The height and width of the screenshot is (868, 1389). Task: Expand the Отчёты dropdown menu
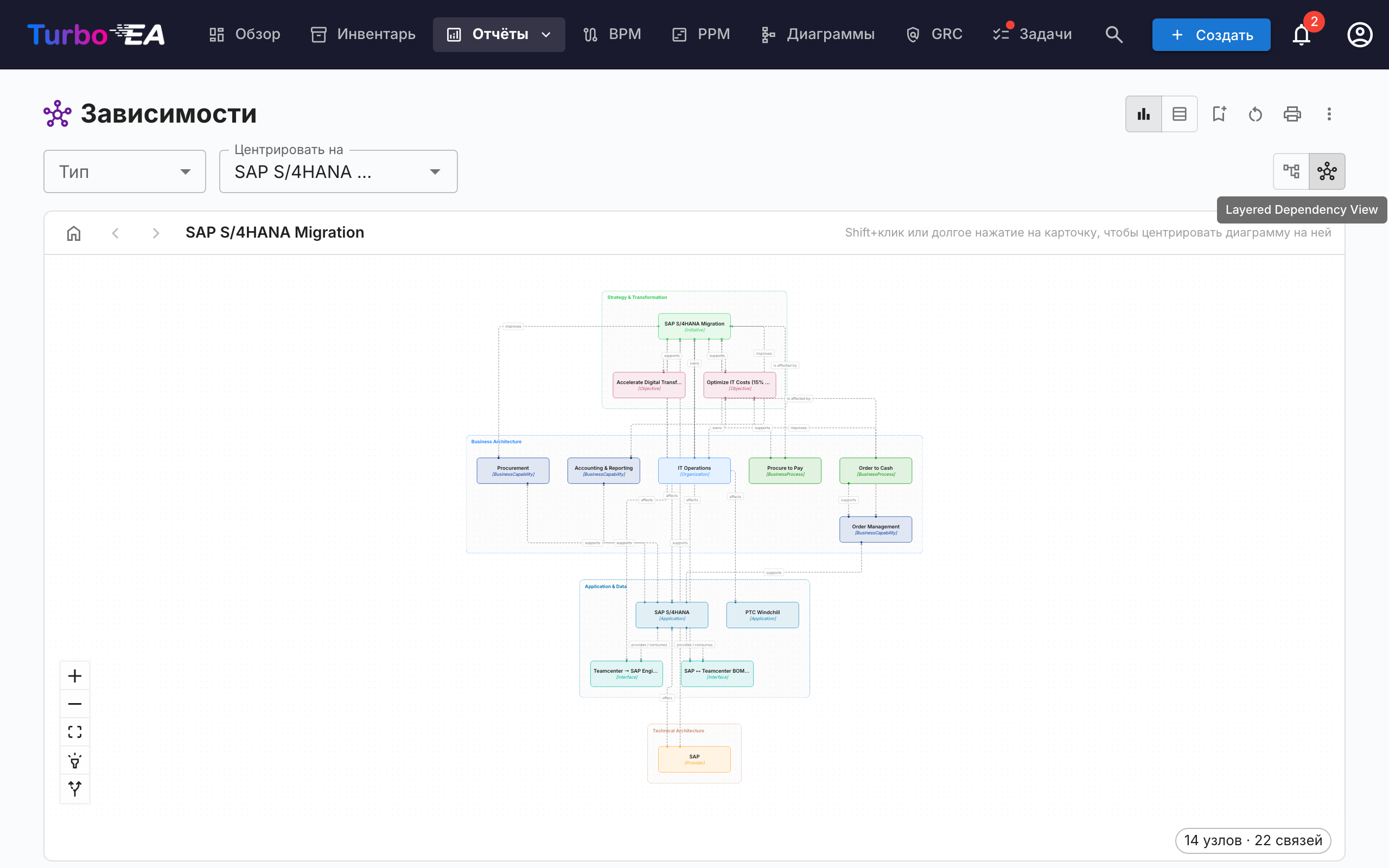pyautogui.click(x=499, y=34)
